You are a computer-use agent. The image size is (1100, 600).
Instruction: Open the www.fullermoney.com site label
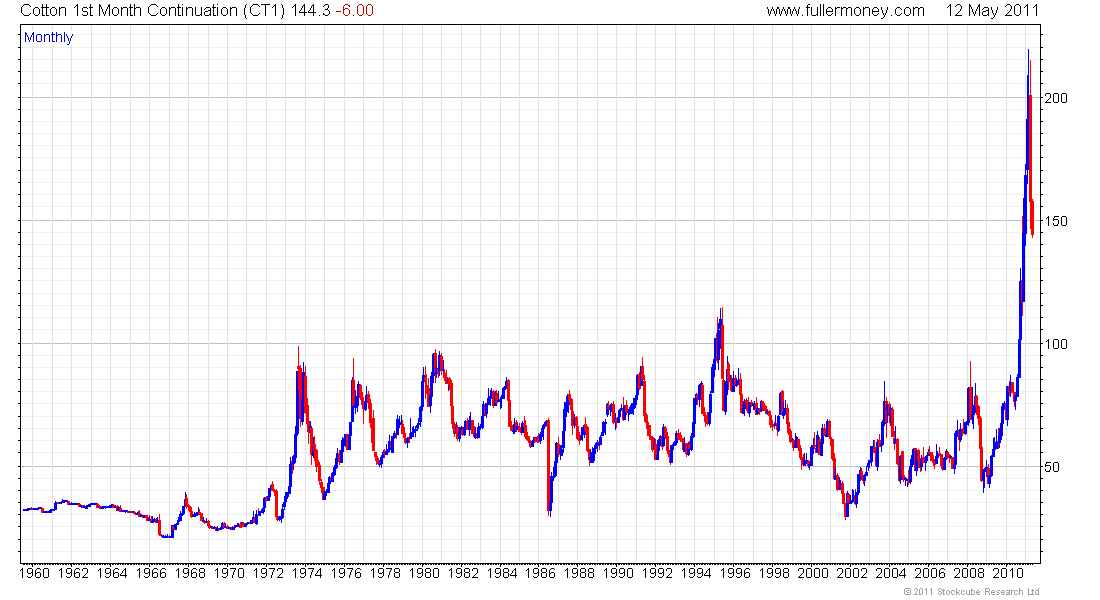coord(845,11)
